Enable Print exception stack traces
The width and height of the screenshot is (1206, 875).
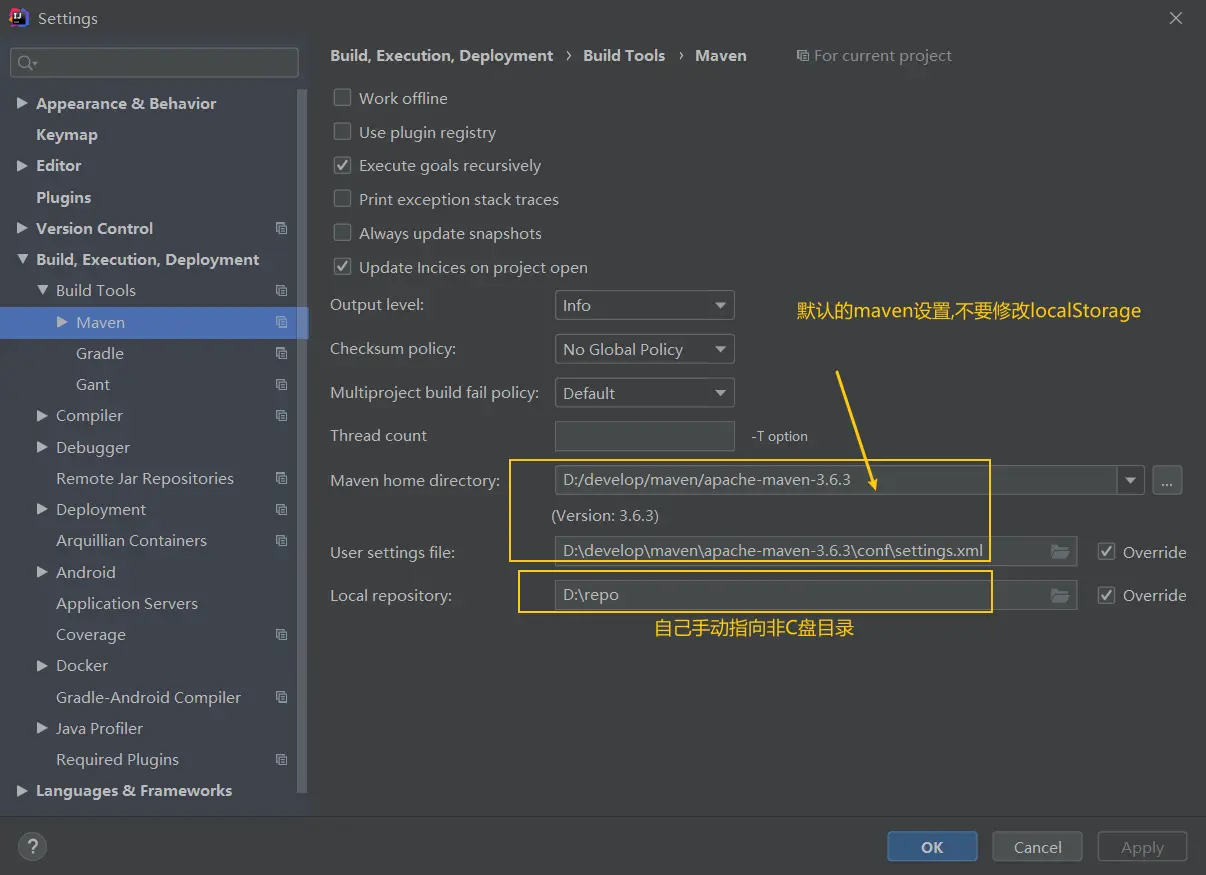[x=342, y=199]
